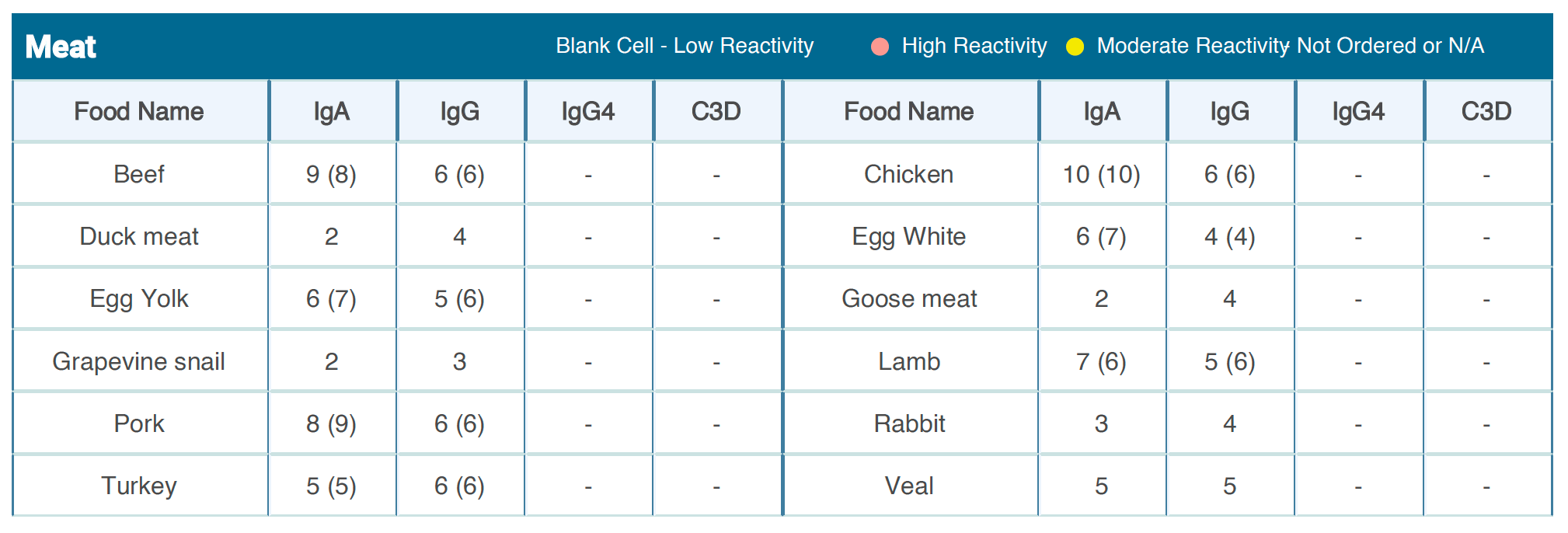Click the yellow Moderate Reactivity legend dot
Screen dimensions: 1568x533
[x=1075, y=47]
